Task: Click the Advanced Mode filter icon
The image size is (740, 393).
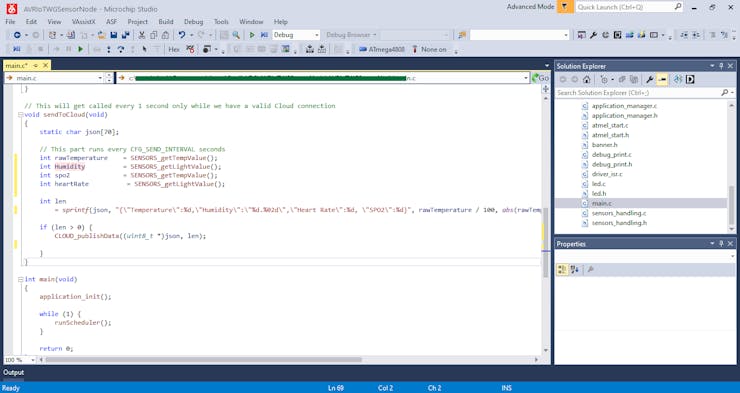Action: point(565,7)
